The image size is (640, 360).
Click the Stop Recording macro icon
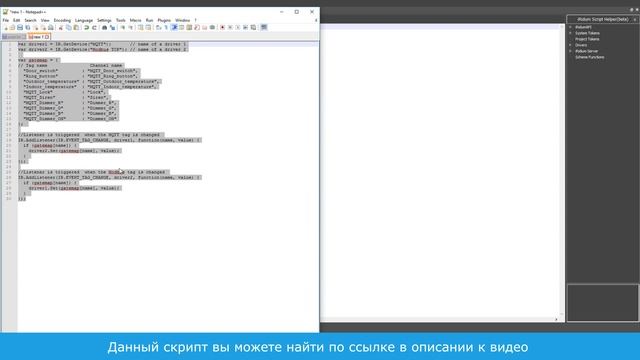coord(230,27)
